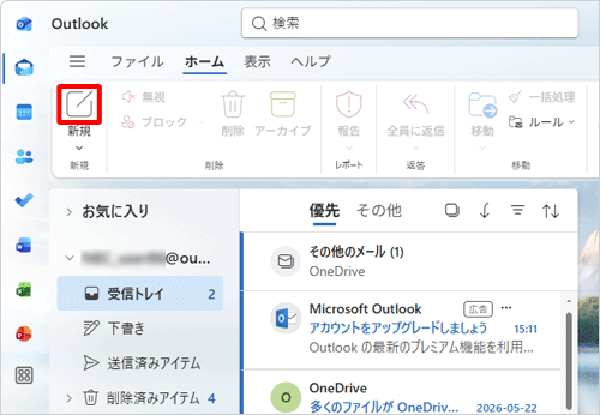The height and width of the screenshot is (415, 600).
Task: Open the ファイル tab
Action: pyautogui.click(x=137, y=62)
